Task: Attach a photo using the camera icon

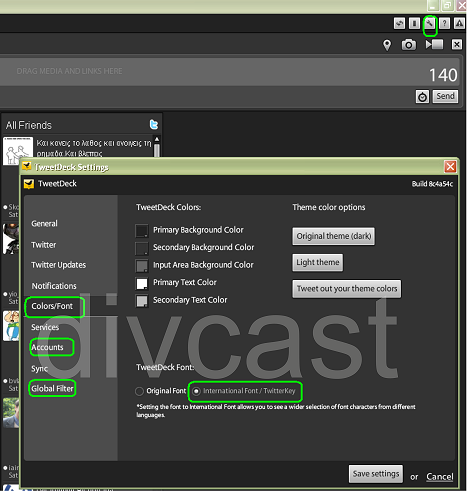Action: [x=409, y=45]
